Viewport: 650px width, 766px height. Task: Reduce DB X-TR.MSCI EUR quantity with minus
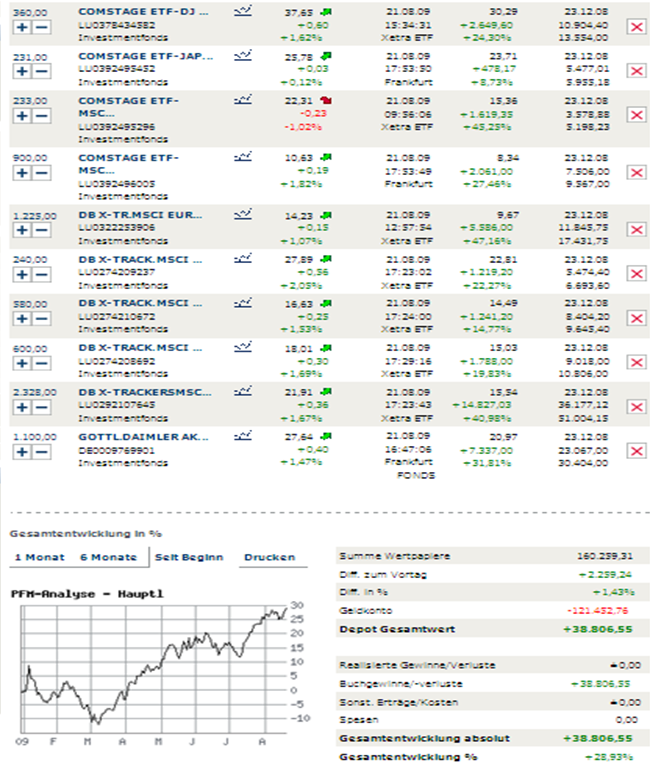tap(42, 230)
